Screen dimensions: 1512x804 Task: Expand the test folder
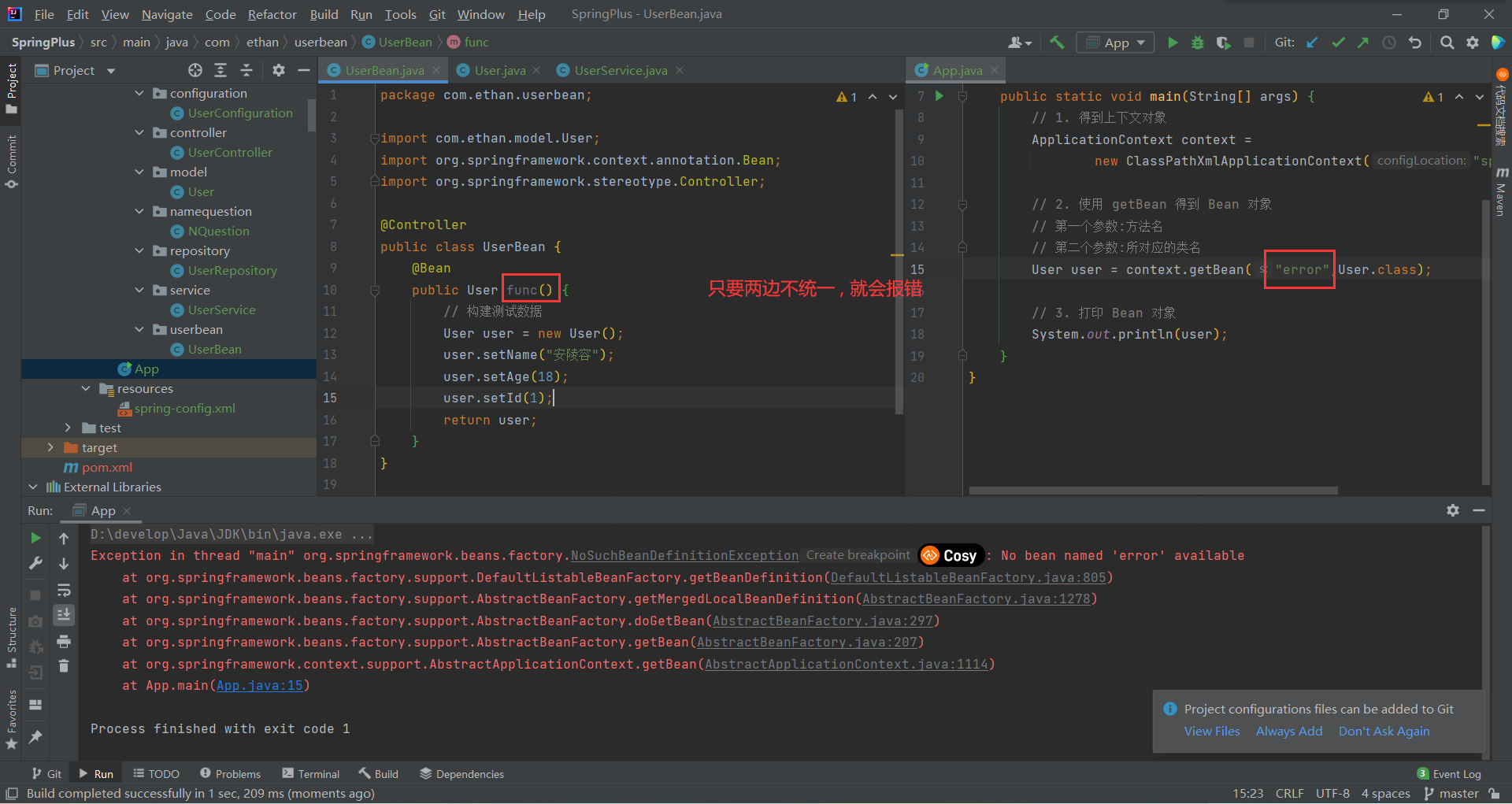(x=68, y=428)
